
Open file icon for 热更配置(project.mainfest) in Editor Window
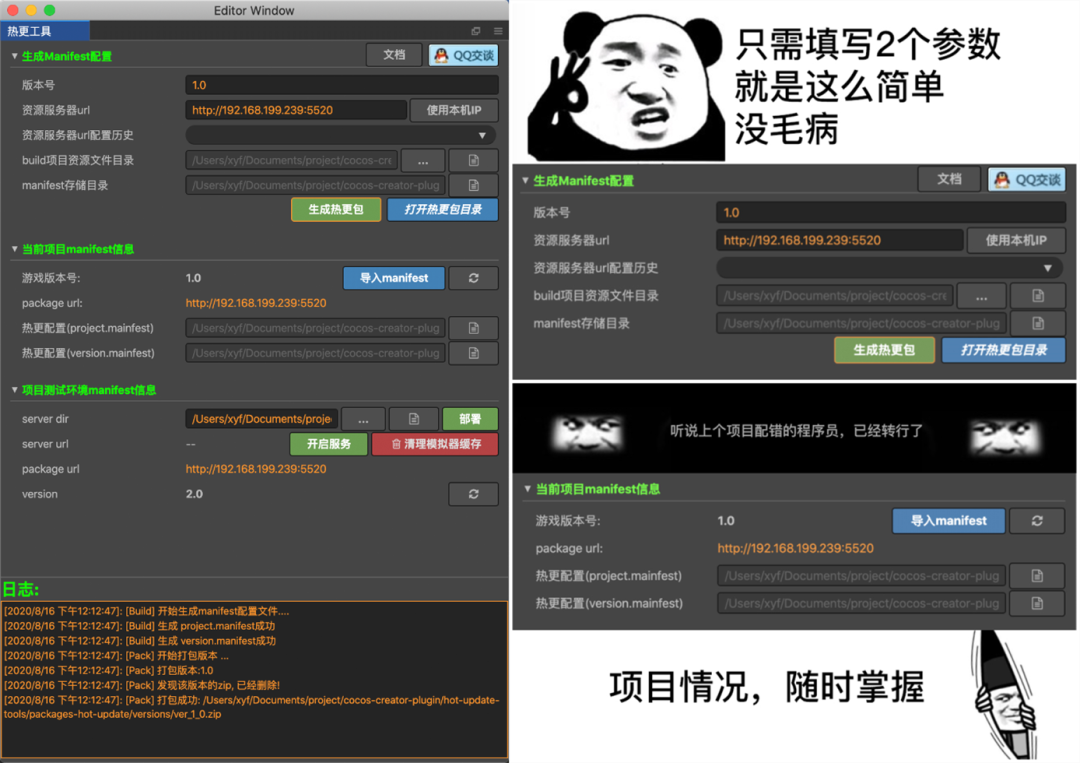(x=474, y=328)
